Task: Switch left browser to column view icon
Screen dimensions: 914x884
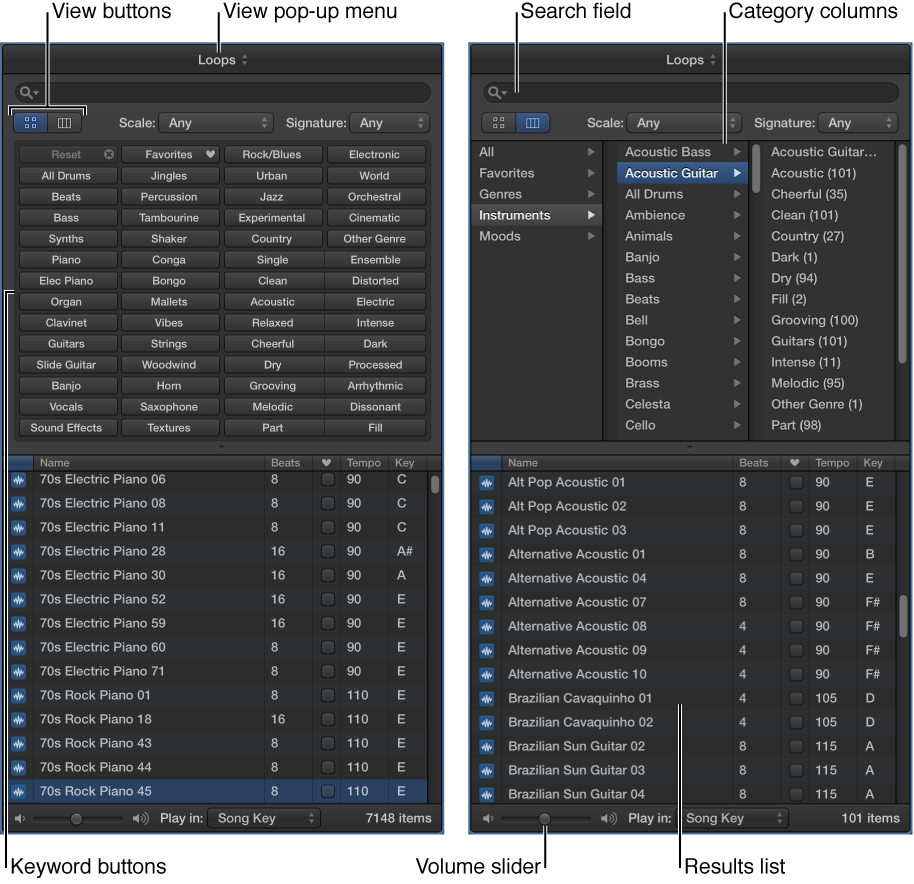Action: [64, 122]
